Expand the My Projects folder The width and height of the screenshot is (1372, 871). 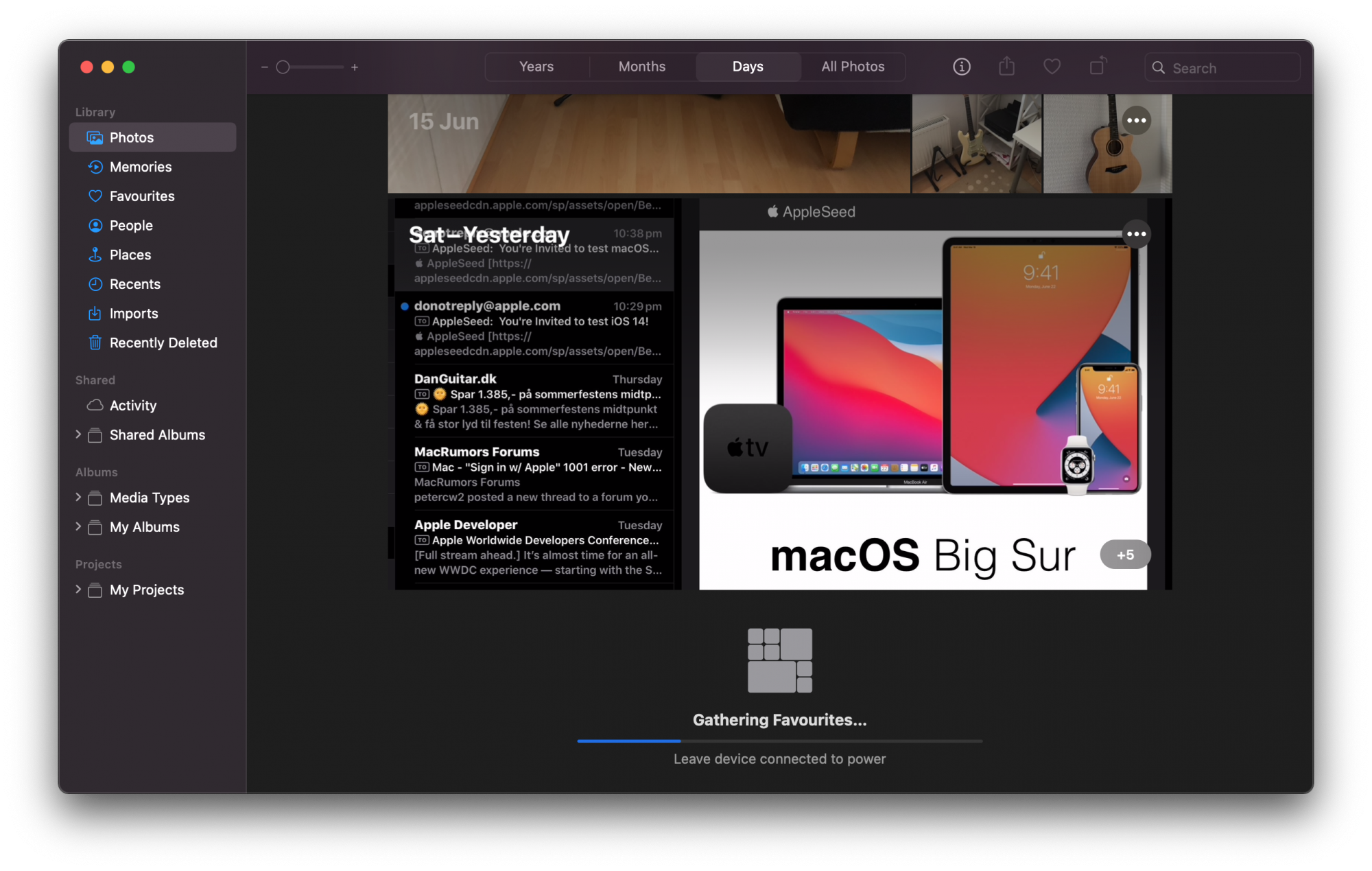coord(78,590)
